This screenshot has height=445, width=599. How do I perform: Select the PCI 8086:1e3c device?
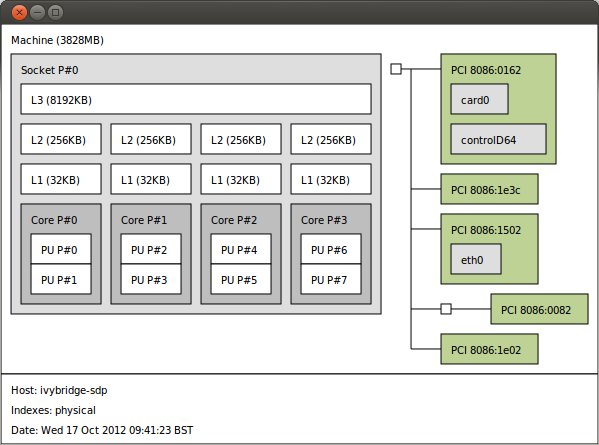pyautogui.click(x=489, y=189)
